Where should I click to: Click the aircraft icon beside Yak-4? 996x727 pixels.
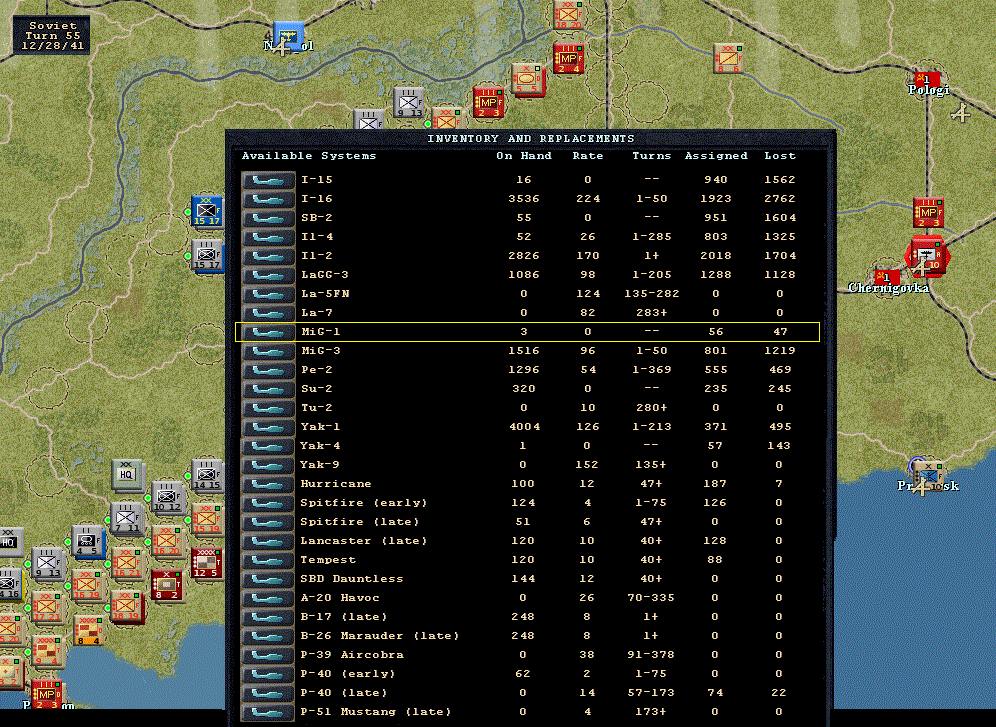click(268, 446)
